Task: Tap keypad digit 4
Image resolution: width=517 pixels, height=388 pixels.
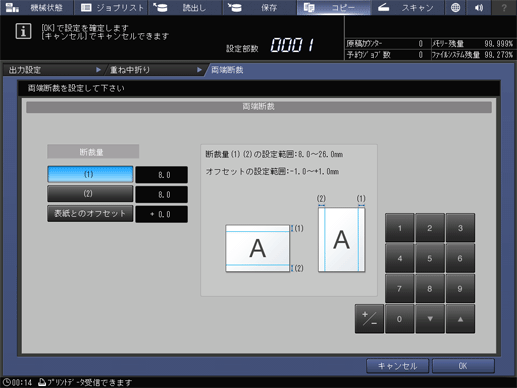Action: 400,258
